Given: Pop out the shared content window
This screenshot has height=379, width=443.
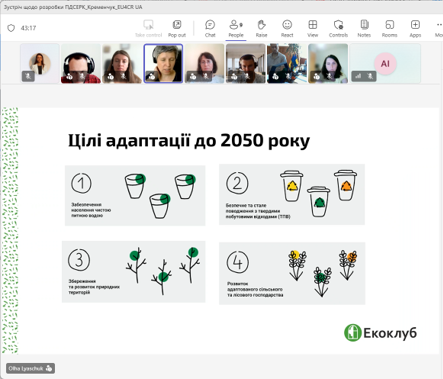Looking at the screenshot, I should [x=177, y=28].
